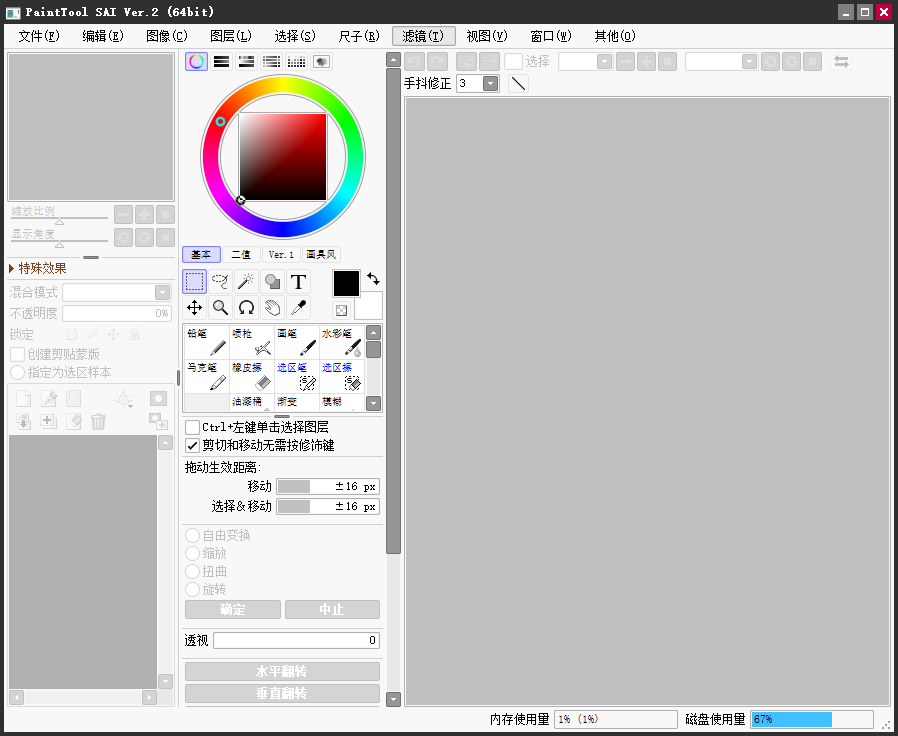Select the zoom magnifier tool

(220, 308)
